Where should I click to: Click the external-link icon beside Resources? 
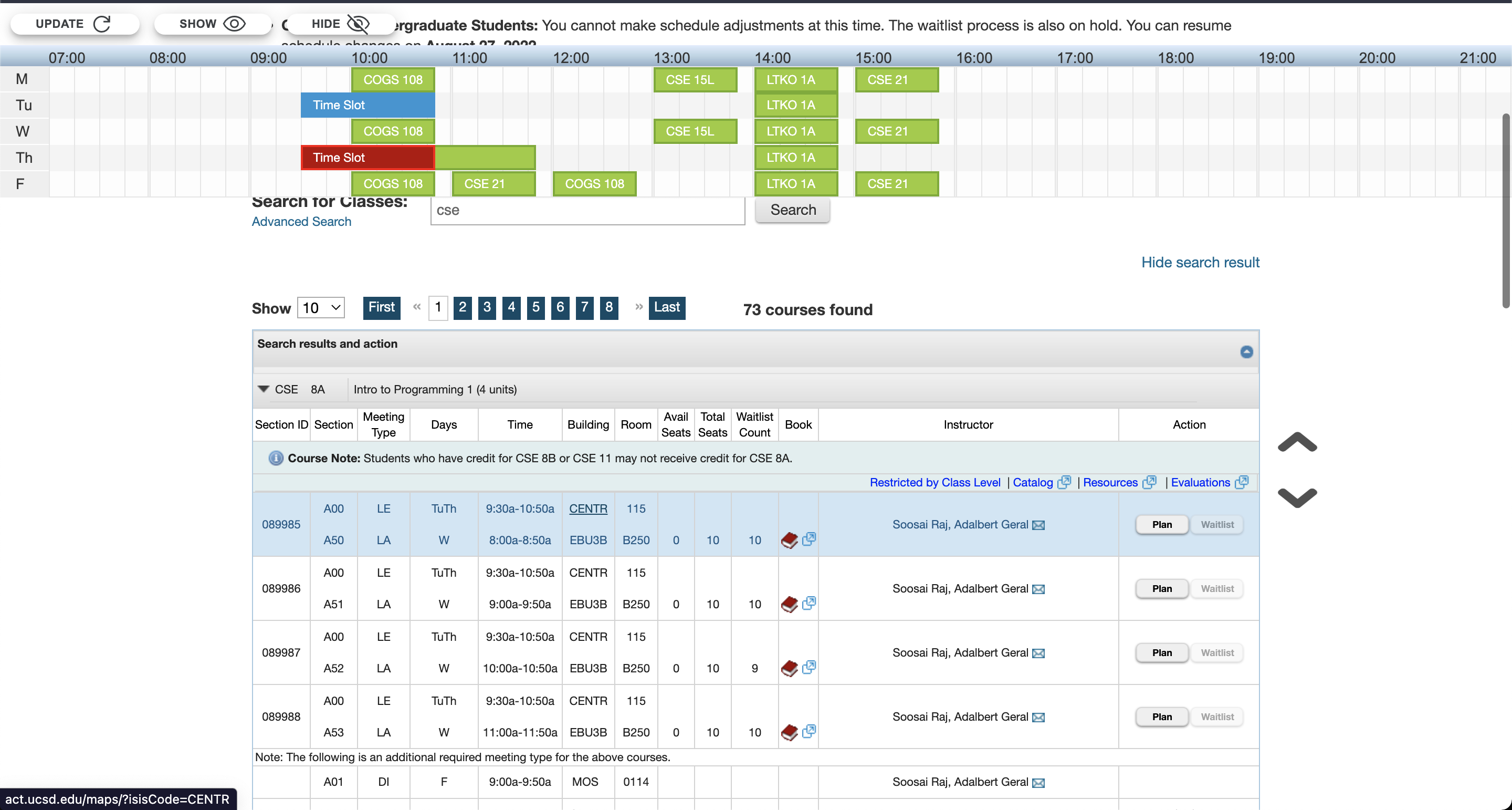point(1149,482)
